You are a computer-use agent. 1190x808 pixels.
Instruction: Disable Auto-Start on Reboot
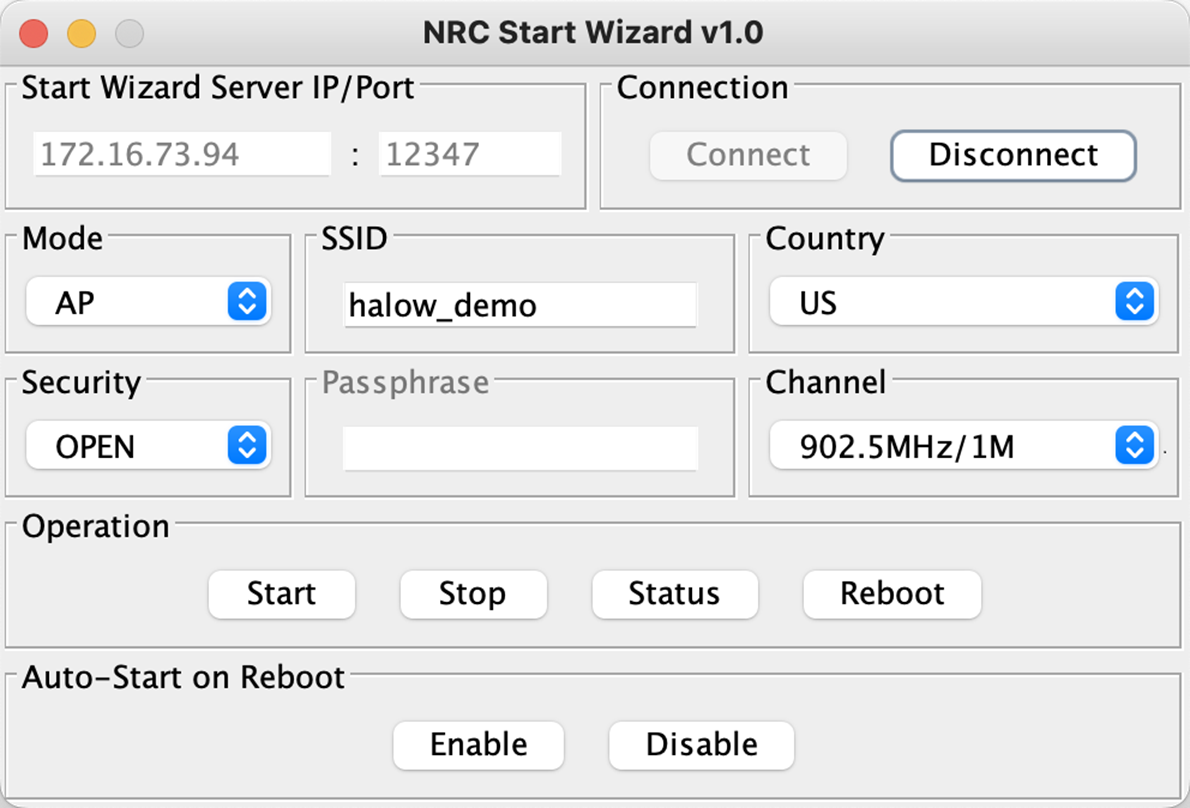[x=701, y=745]
